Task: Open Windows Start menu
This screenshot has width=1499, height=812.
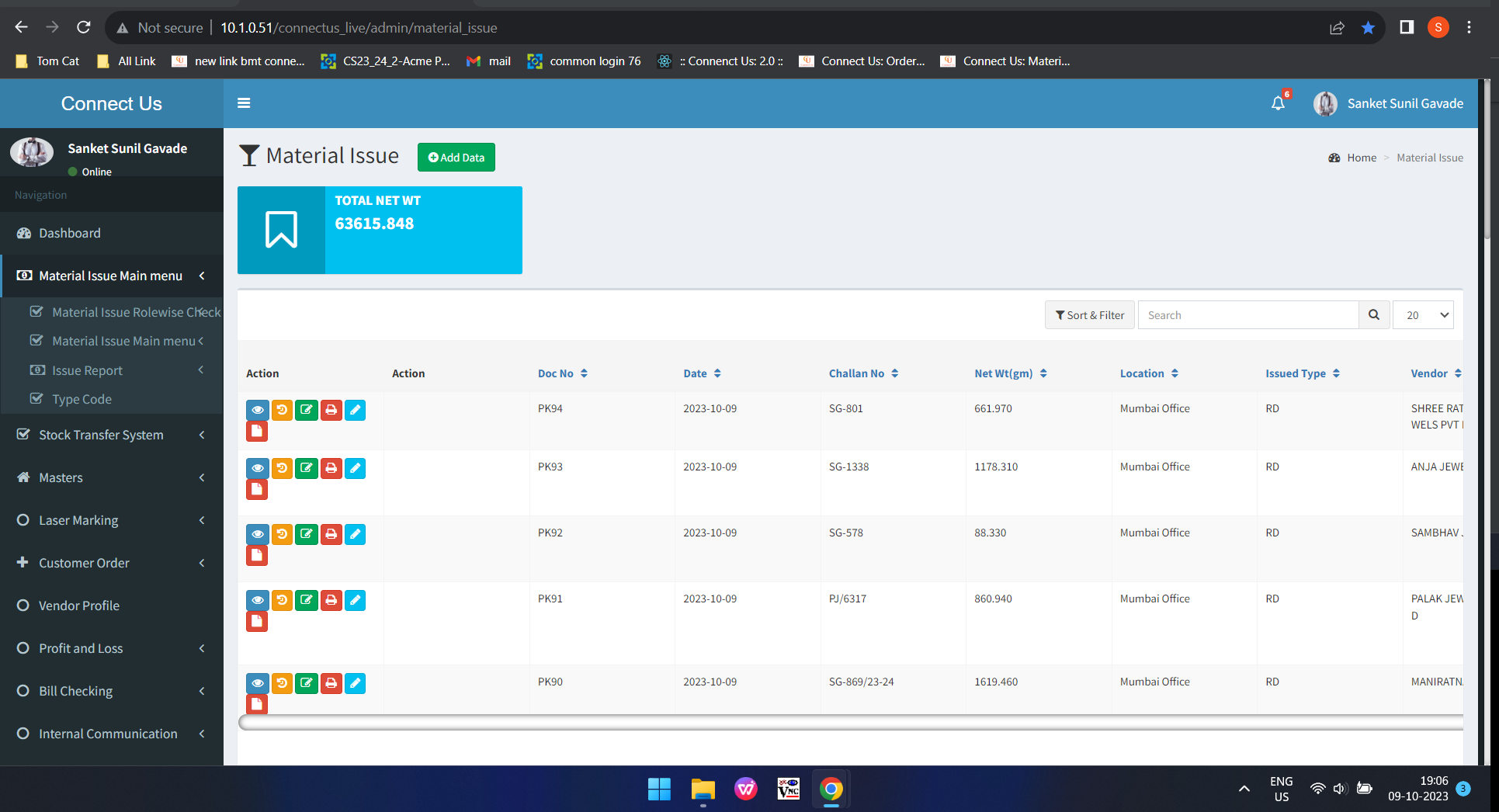Action: pyautogui.click(x=659, y=789)
